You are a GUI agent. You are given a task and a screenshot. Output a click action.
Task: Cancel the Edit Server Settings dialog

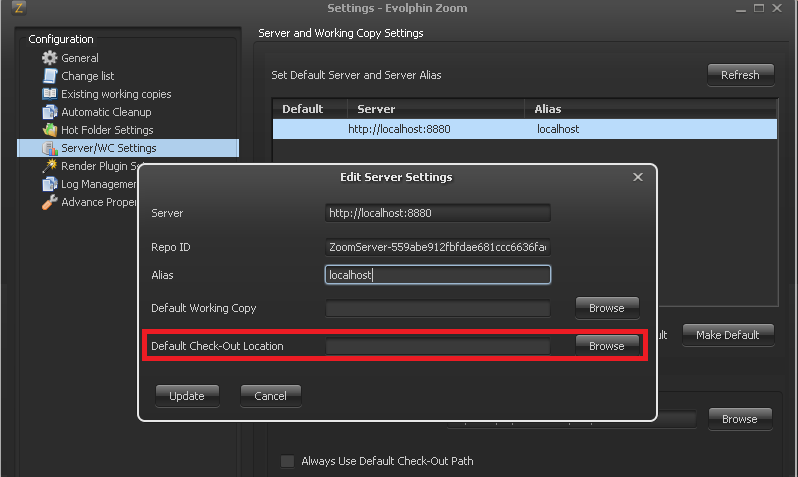[x=270, y=396]
